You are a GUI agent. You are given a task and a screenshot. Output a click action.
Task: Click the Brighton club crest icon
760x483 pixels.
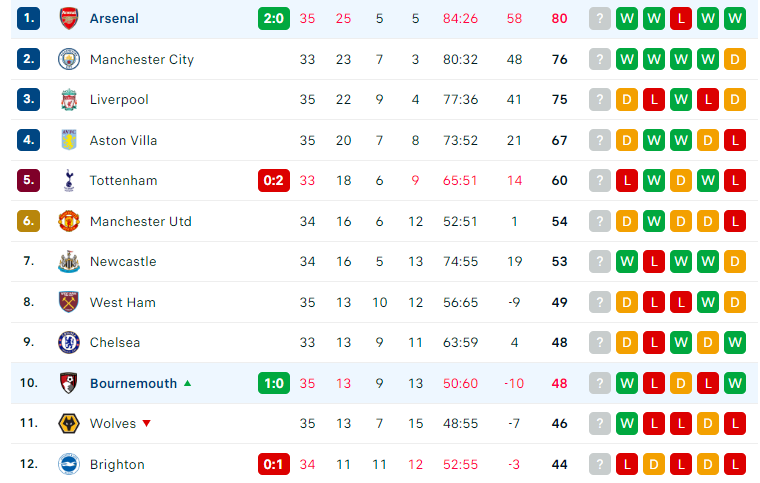click(x=69, y=464)
